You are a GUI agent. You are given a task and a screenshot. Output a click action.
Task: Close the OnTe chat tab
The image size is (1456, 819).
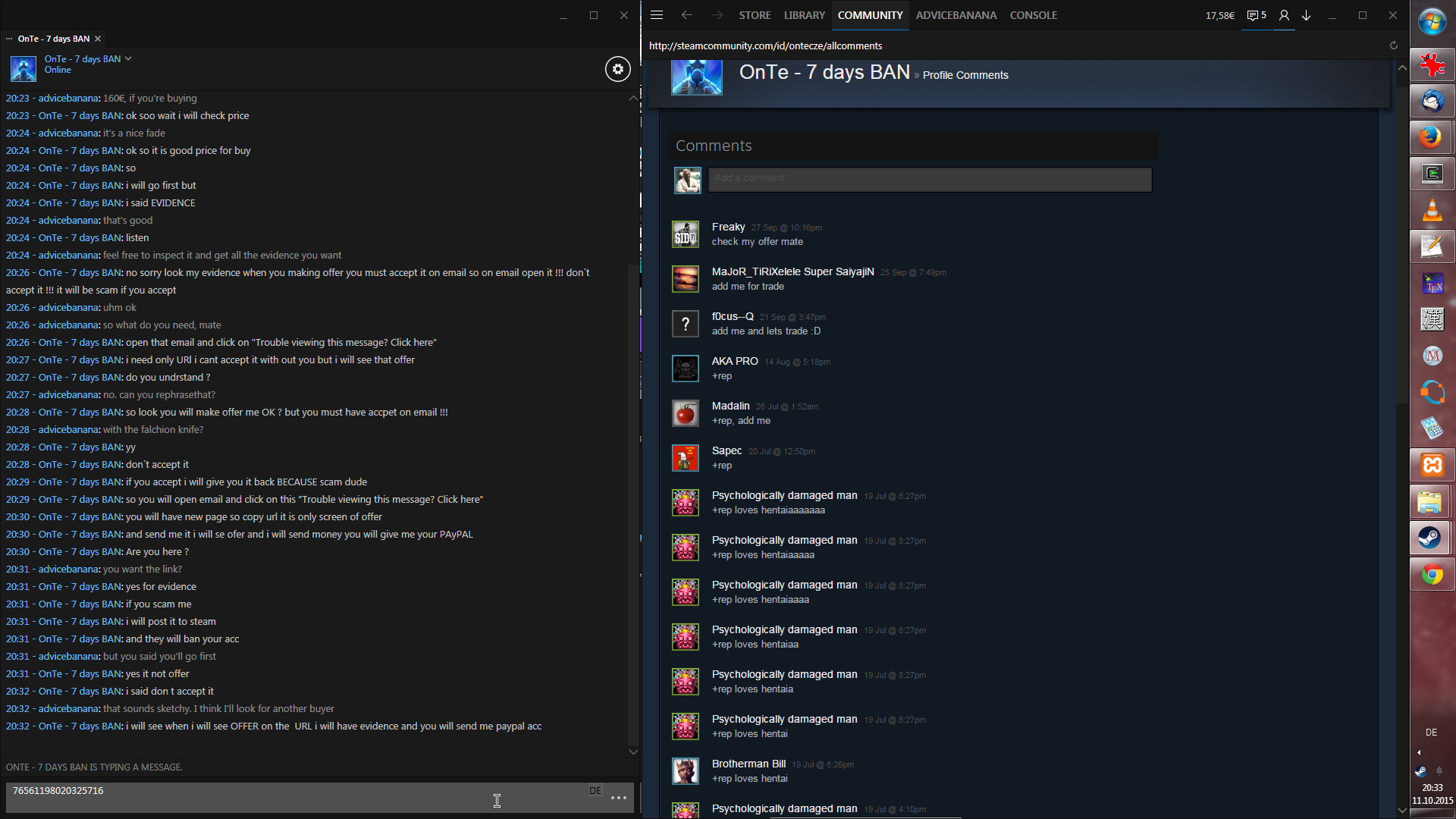[98, 39]
